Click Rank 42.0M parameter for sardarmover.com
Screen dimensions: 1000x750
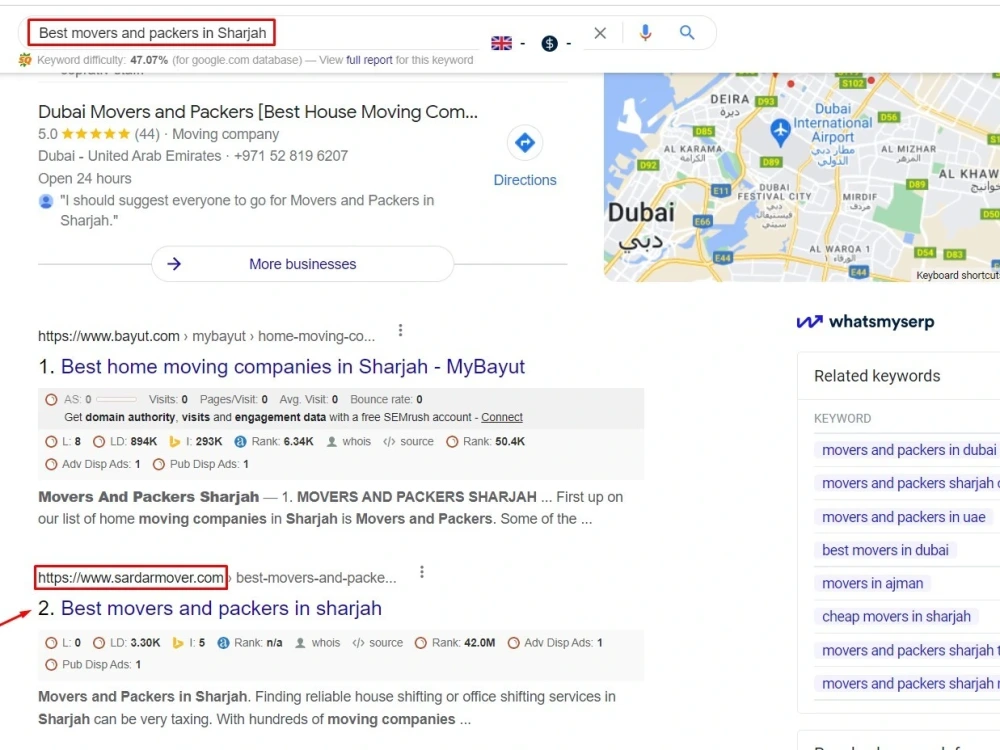click(x=455, y=643)
